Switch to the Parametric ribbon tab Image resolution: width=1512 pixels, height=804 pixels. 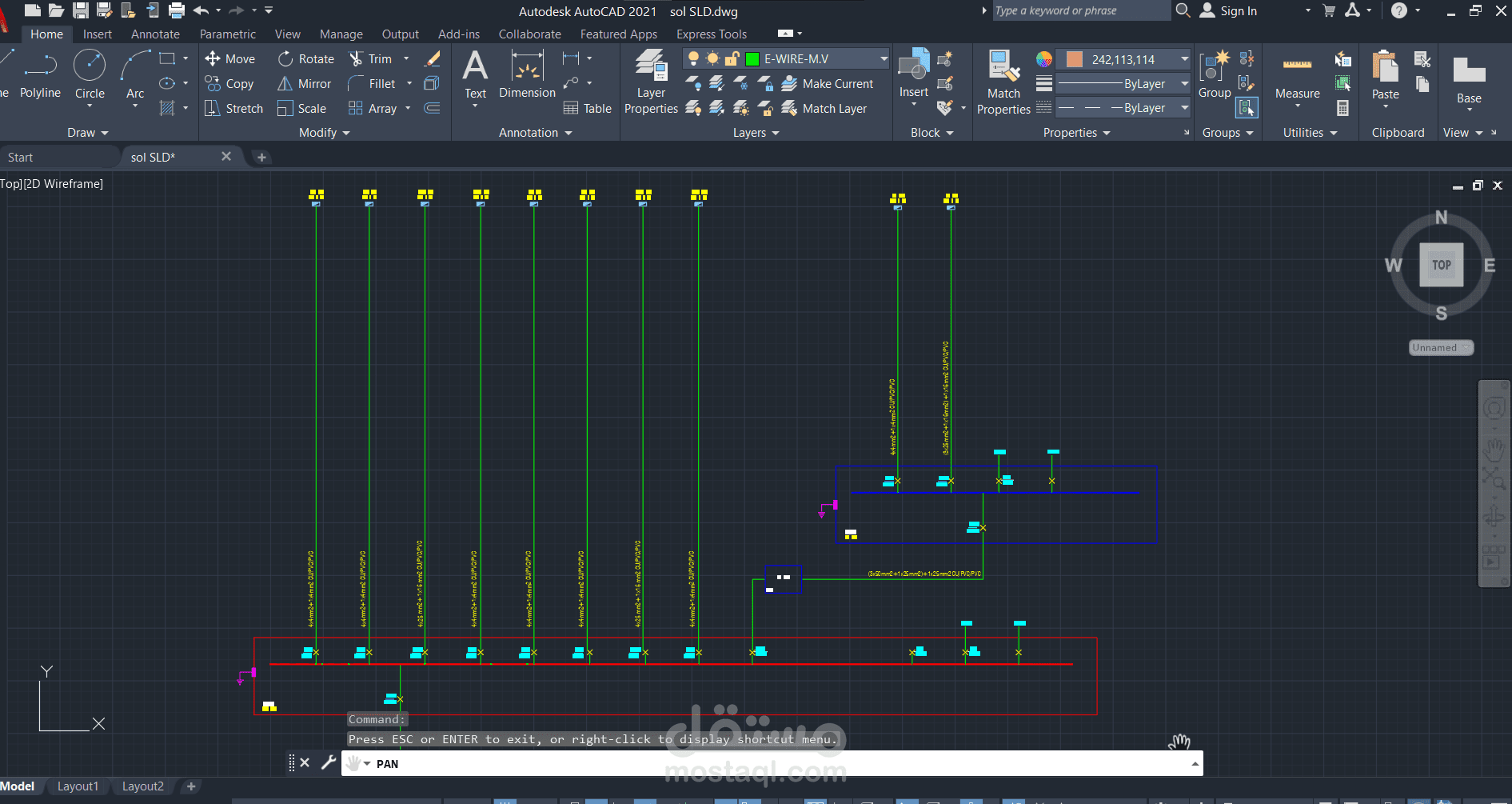(x=228, y=34)
